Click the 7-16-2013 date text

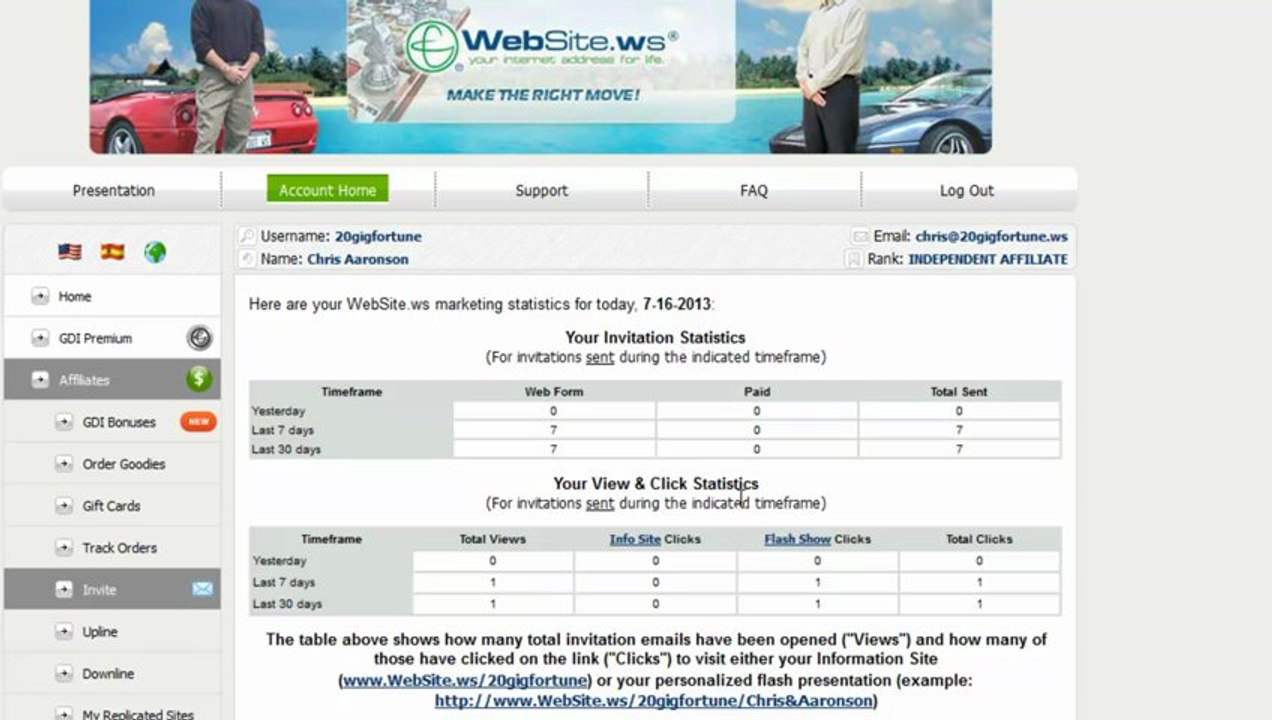coord(677,304)
